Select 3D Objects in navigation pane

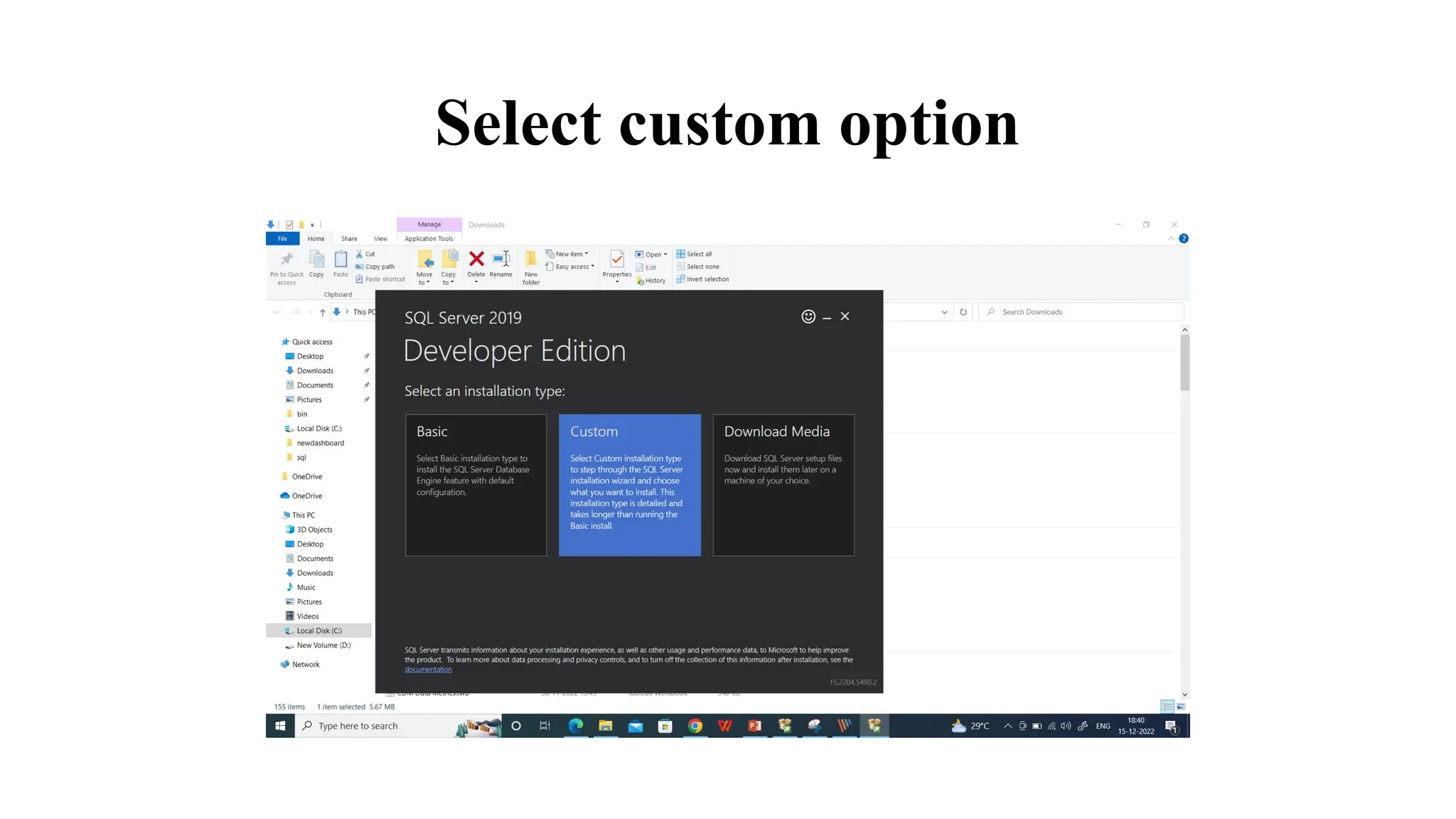coord(309,530)
